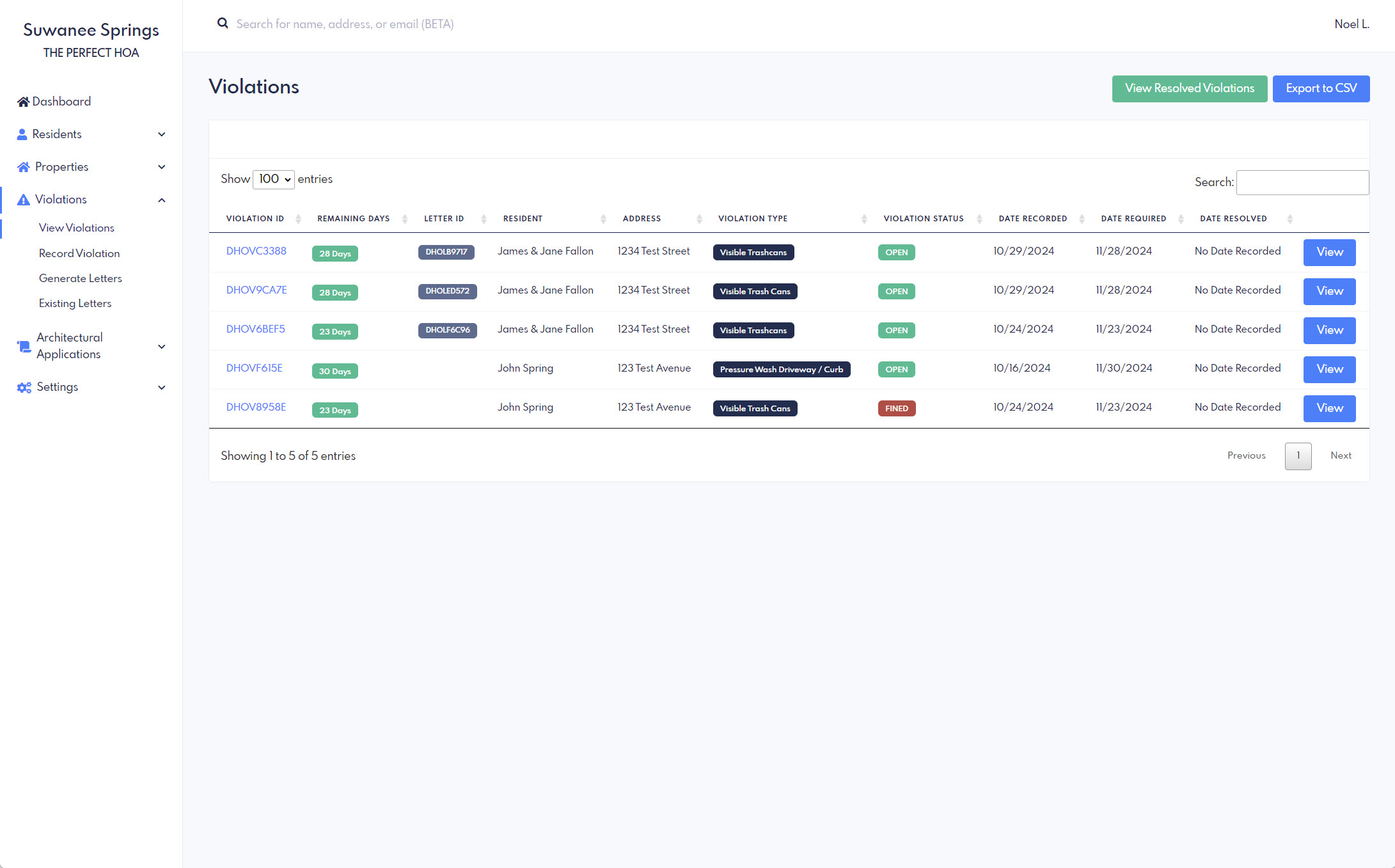Click the Residents person icon in sidebar
1395x868 pixels.
coord(23,134)
